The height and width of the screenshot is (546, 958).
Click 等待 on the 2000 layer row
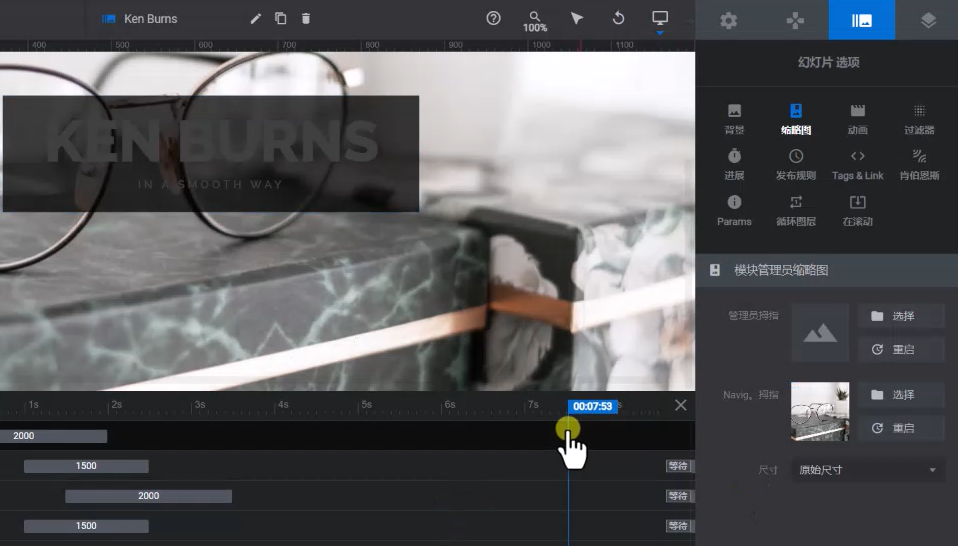678,496
